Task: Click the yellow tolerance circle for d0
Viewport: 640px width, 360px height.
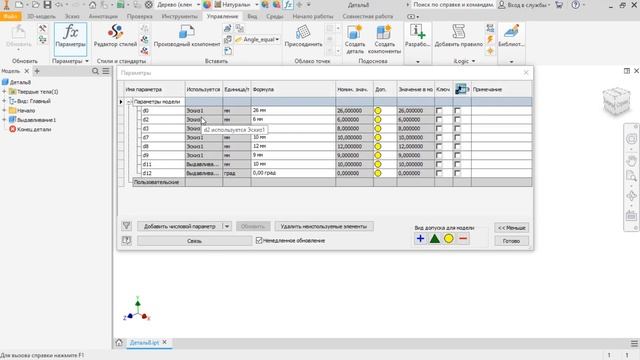Action: (x=378, y=111)
